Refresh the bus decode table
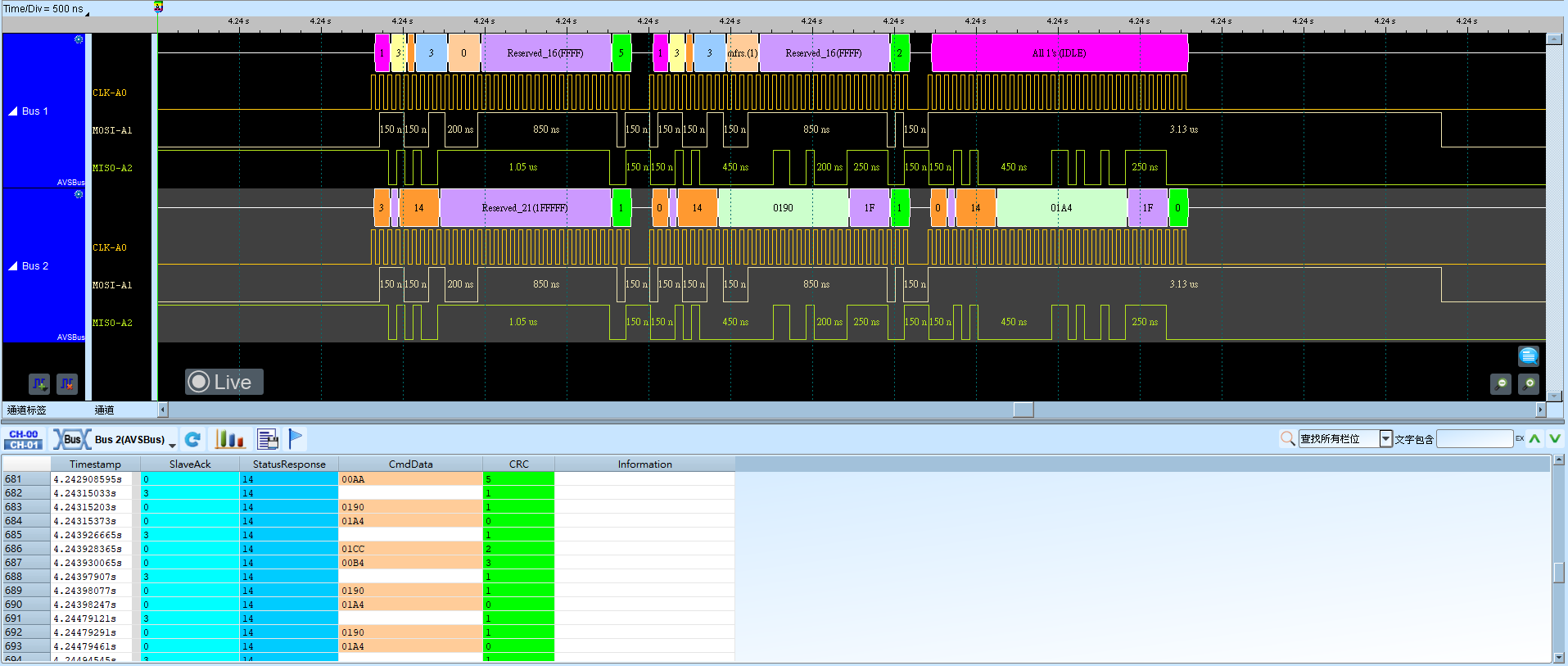This screenshot has width=1568, height=666. [192, 440]
